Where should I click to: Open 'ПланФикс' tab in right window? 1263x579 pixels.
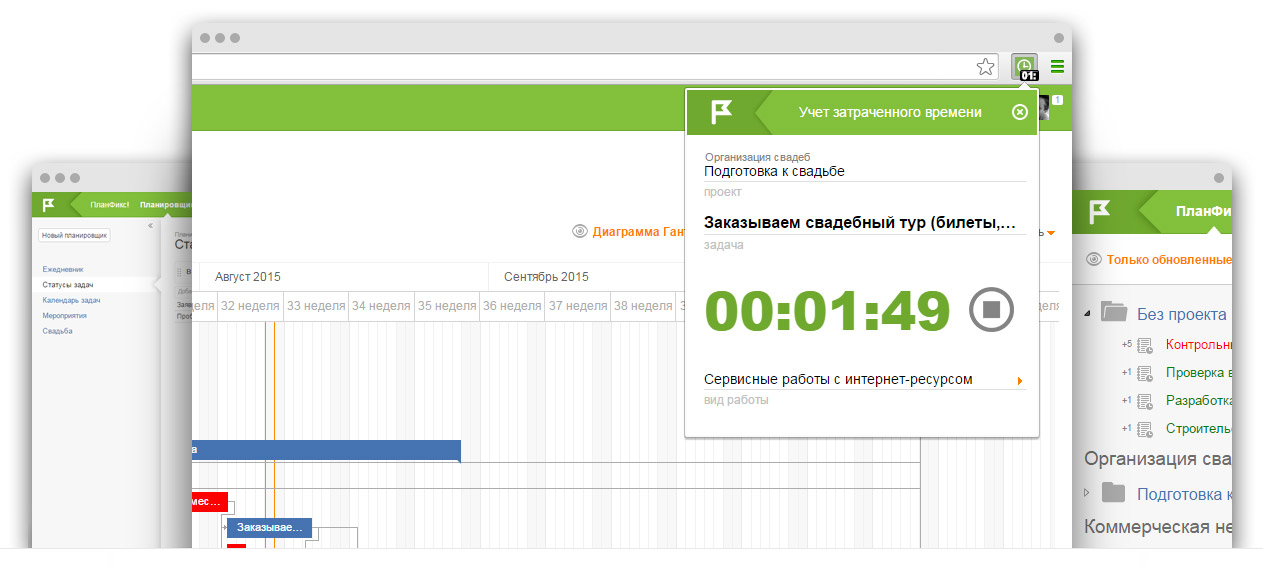pyautogui.click(x=1204, y=212)
